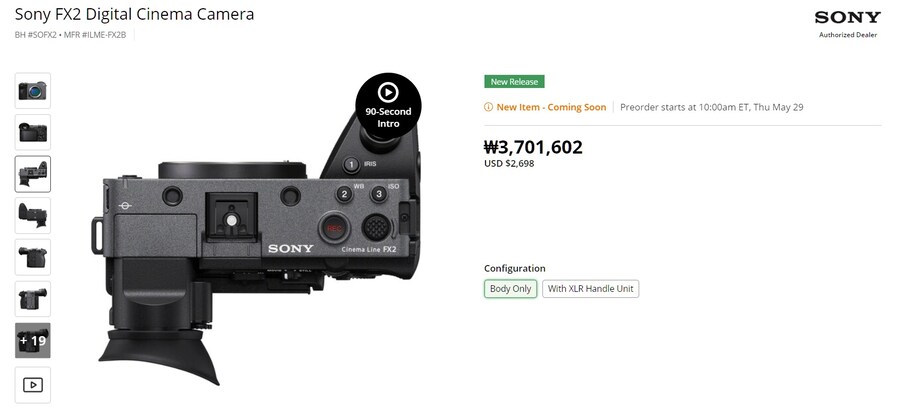Click the New Item - Coming Soon text
Screen dimensions: 900x417
click(x=551, y=107)
